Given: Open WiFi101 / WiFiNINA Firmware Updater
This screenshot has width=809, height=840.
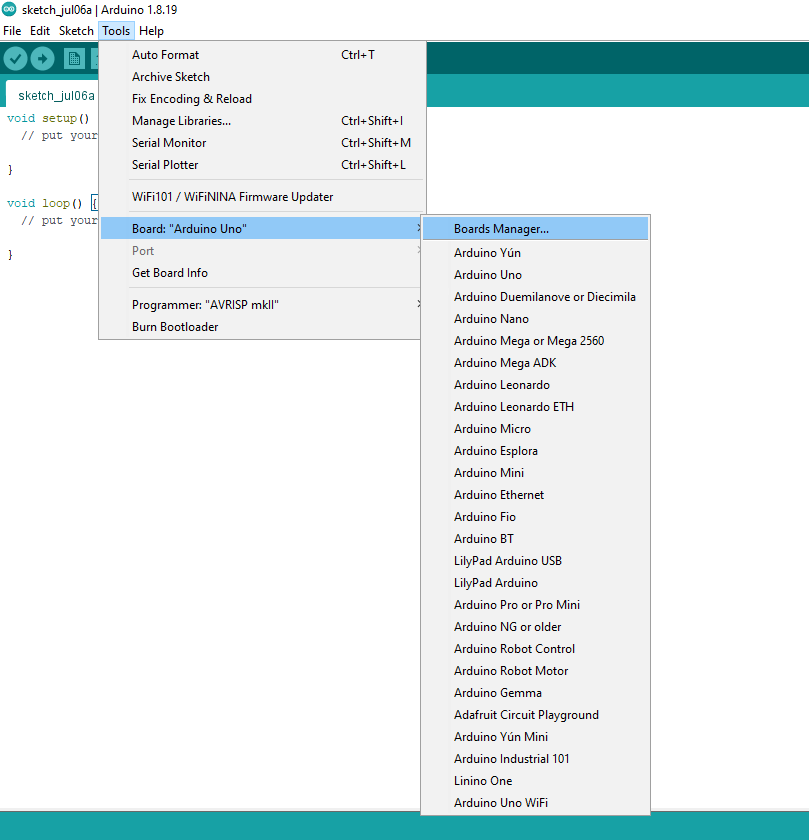Looking at the screenshot, I should click(x=261, y=197).
